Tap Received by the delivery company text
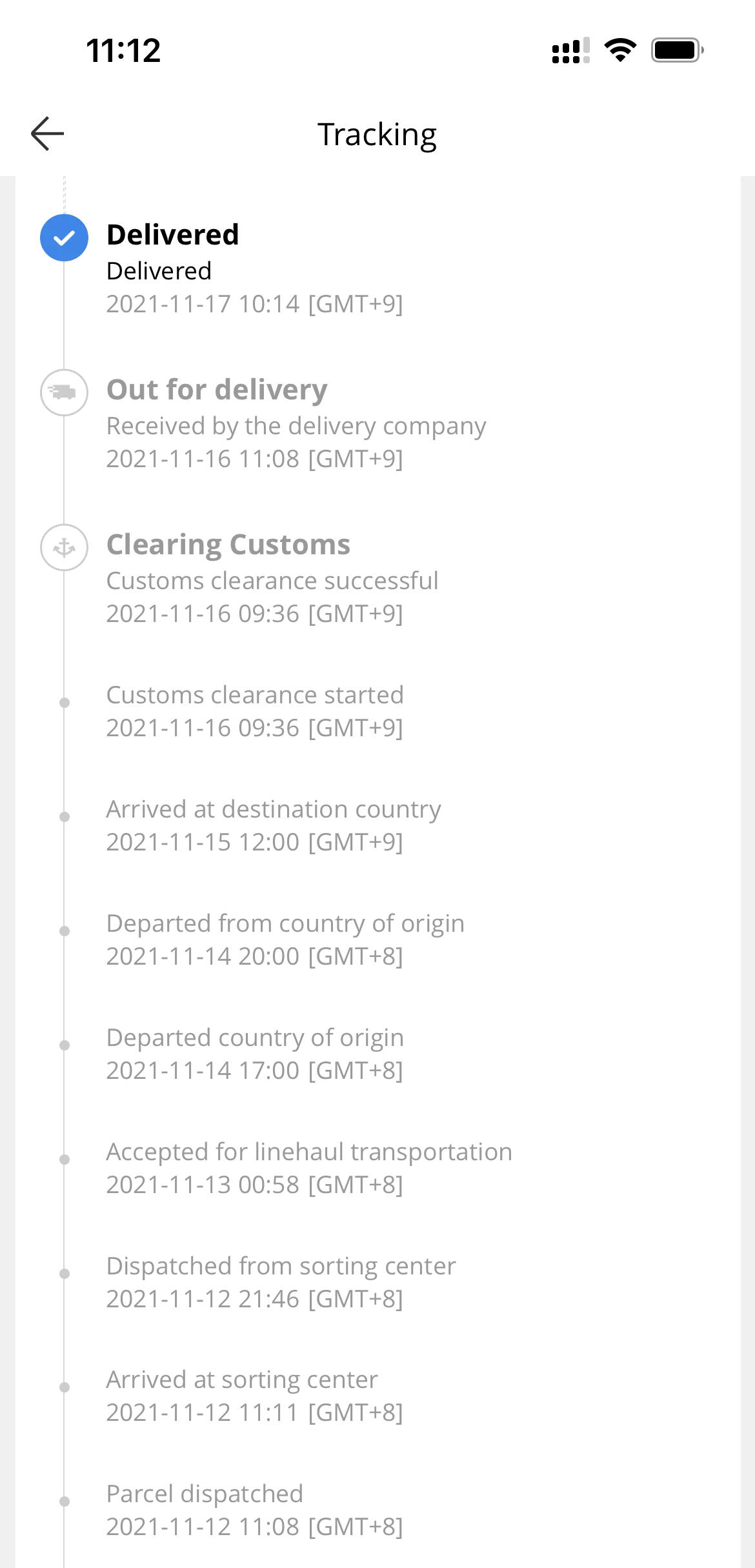Viewport: 755px width, 1568px height. coord(296,426)
